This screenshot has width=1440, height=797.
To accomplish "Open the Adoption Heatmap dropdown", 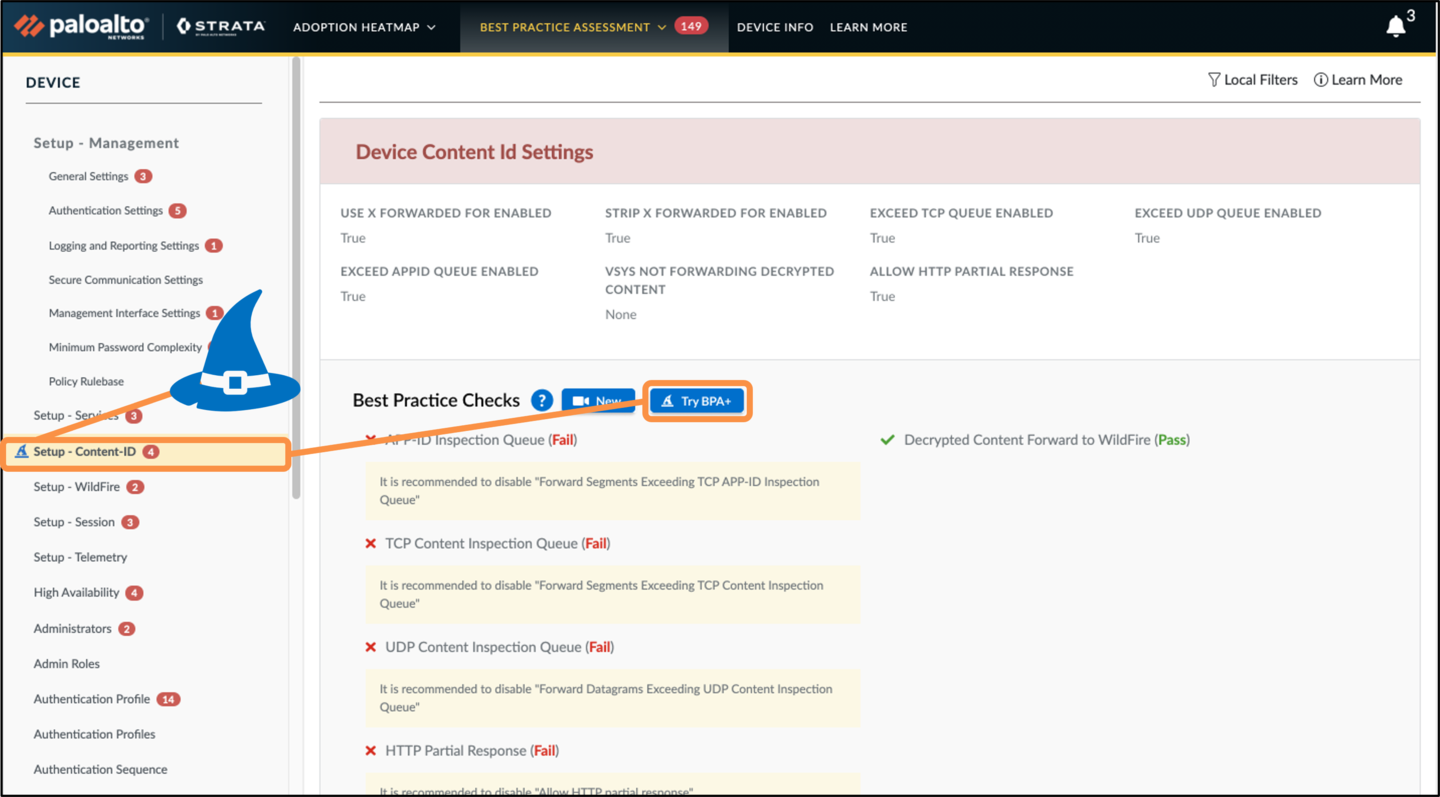I will pos(364,27).
